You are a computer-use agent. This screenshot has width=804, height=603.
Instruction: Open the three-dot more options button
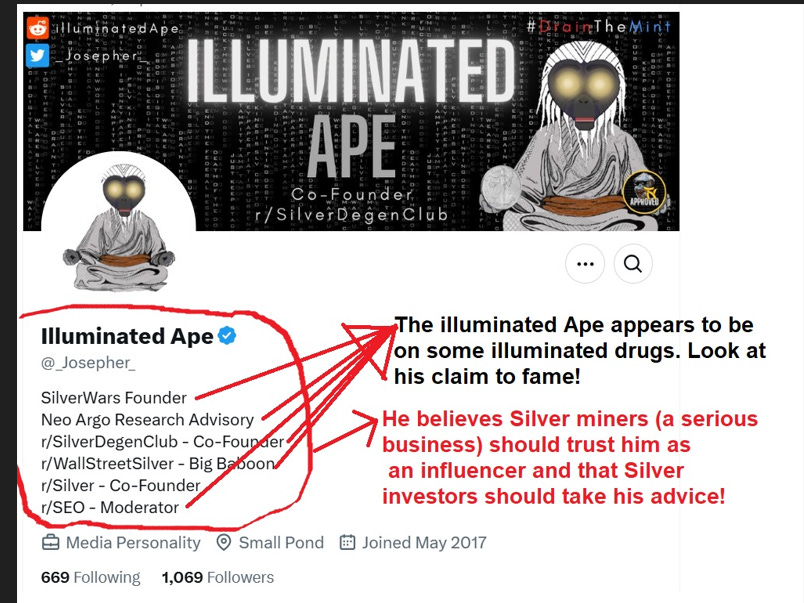[x=585, y=264]
